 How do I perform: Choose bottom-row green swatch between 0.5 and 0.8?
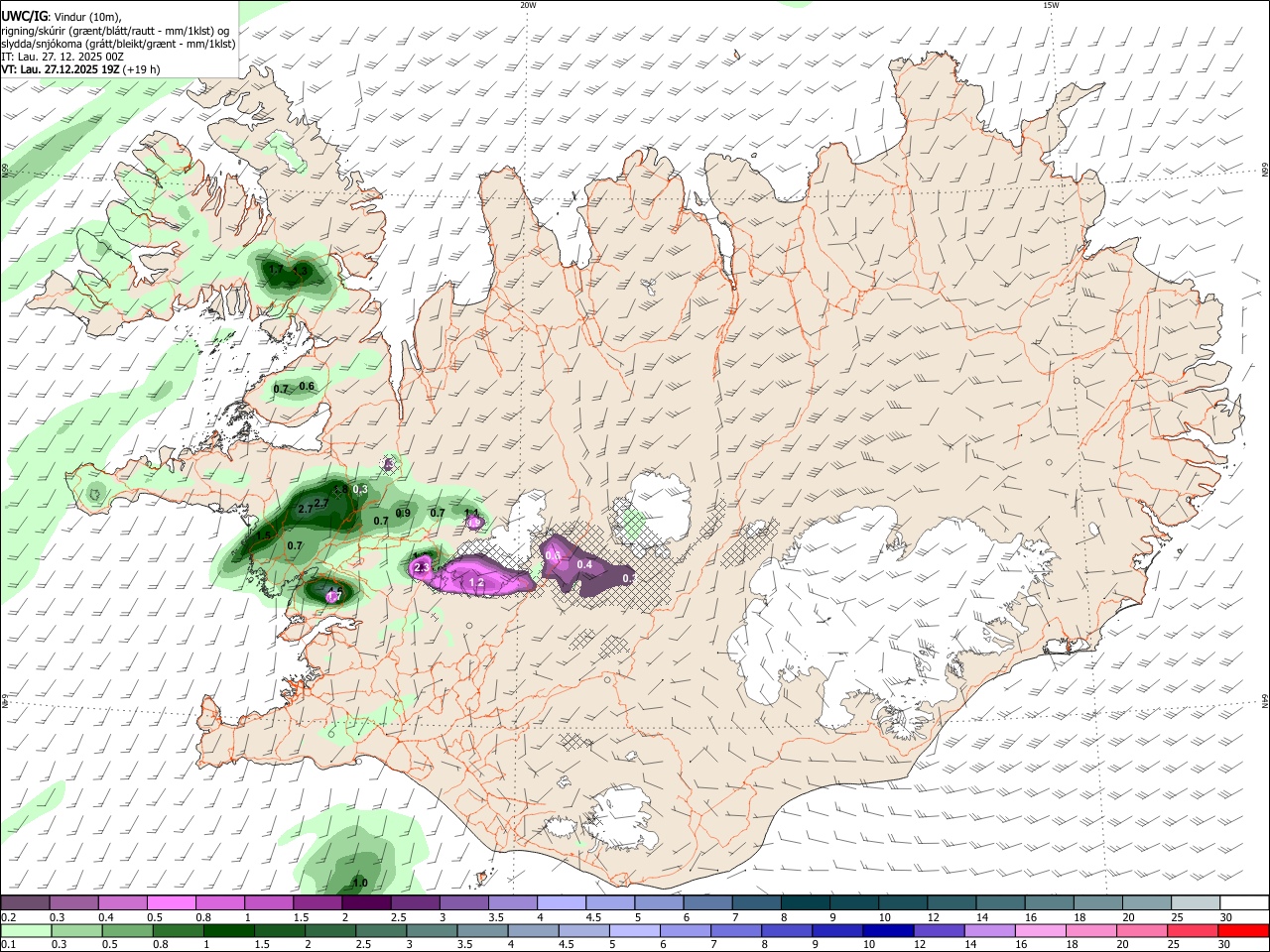click(127, 930)
